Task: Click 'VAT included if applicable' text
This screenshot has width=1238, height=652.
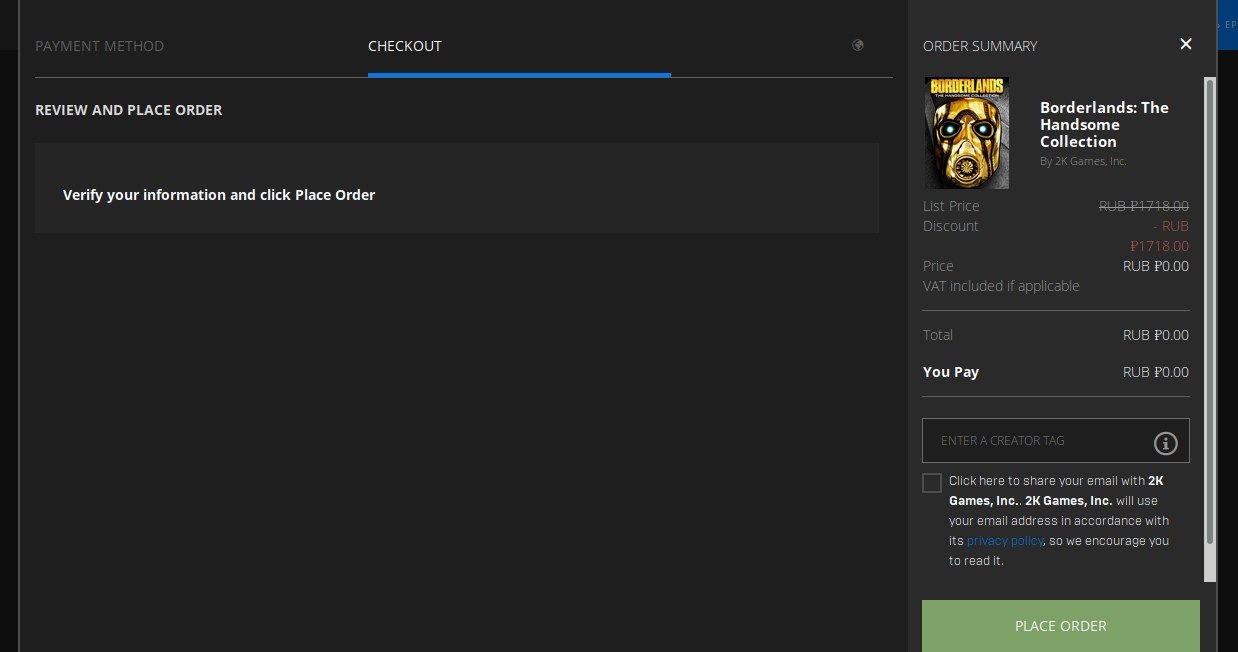Action: [1001, 286]
